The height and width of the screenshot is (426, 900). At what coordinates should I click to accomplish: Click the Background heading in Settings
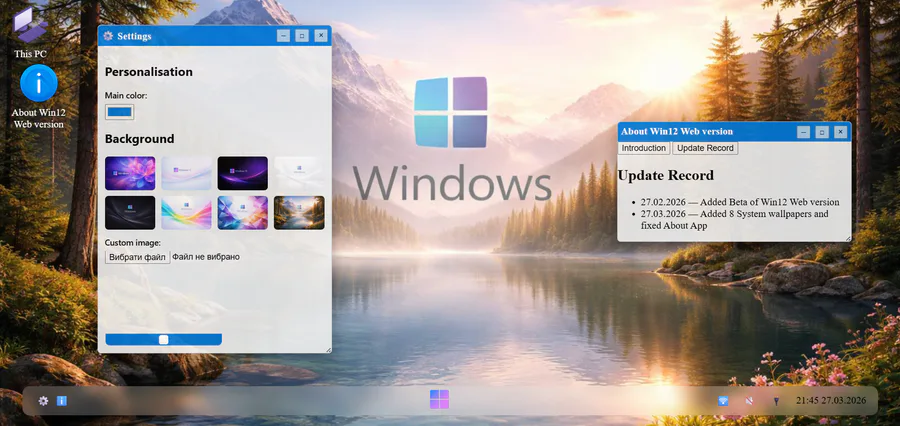pyautogui.click(x=139, y=139)
